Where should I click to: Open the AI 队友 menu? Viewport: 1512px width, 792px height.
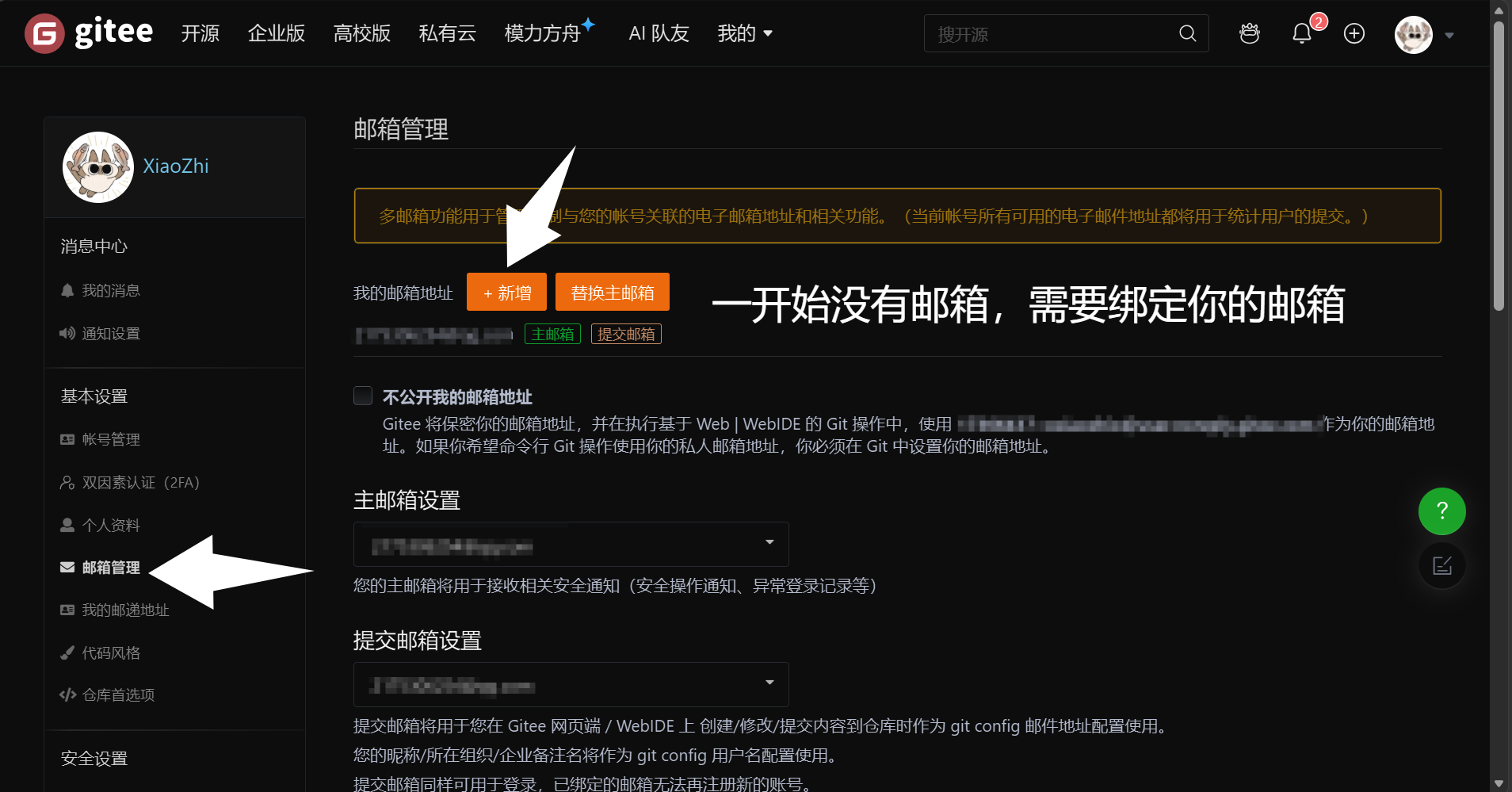click(659, 33)
